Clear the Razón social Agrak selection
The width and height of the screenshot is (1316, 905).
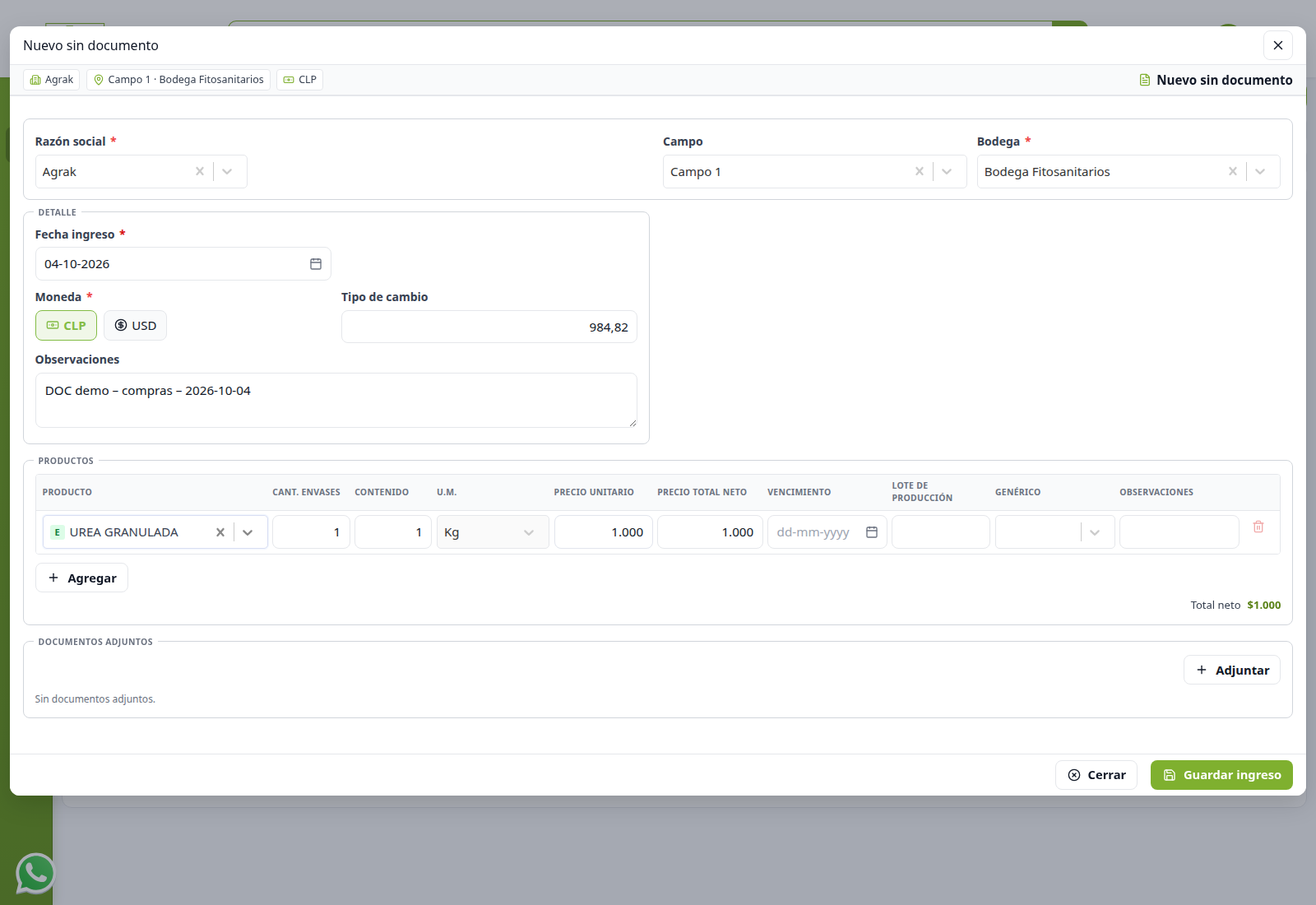[200, 171]
